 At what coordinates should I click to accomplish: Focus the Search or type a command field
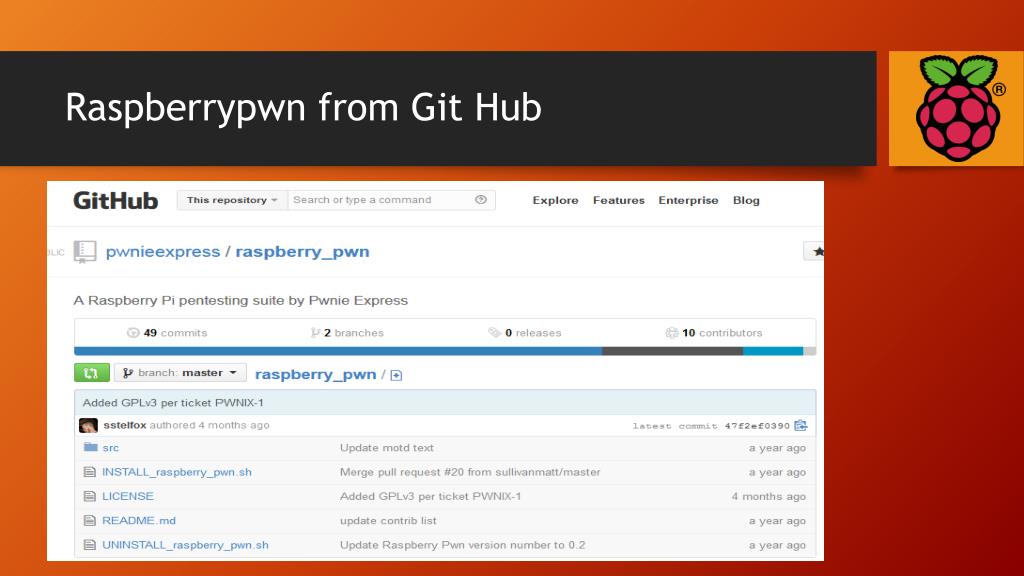[382, 200]
